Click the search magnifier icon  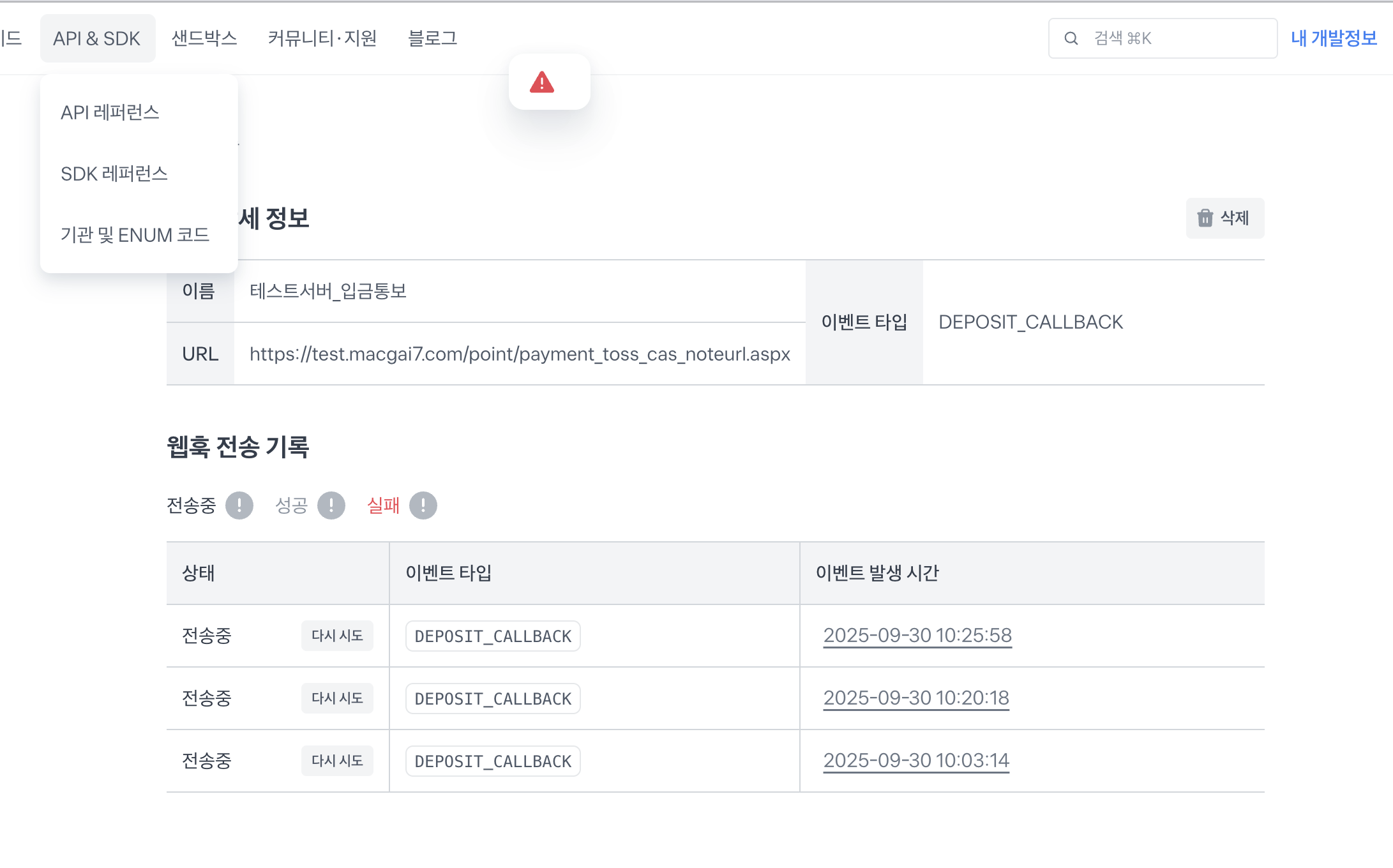tap(1071, 39)
